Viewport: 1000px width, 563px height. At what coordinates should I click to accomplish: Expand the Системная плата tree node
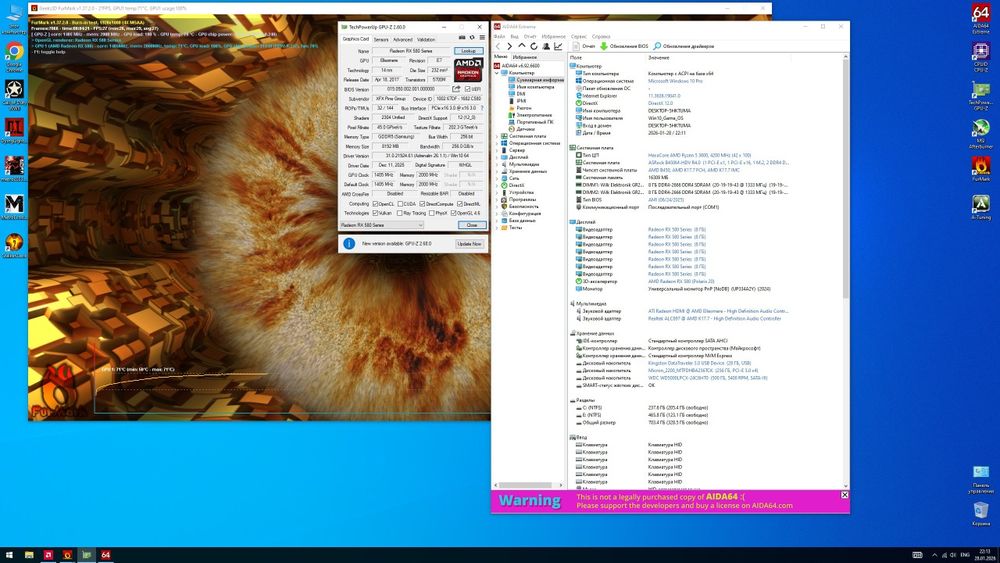point(497,136)
